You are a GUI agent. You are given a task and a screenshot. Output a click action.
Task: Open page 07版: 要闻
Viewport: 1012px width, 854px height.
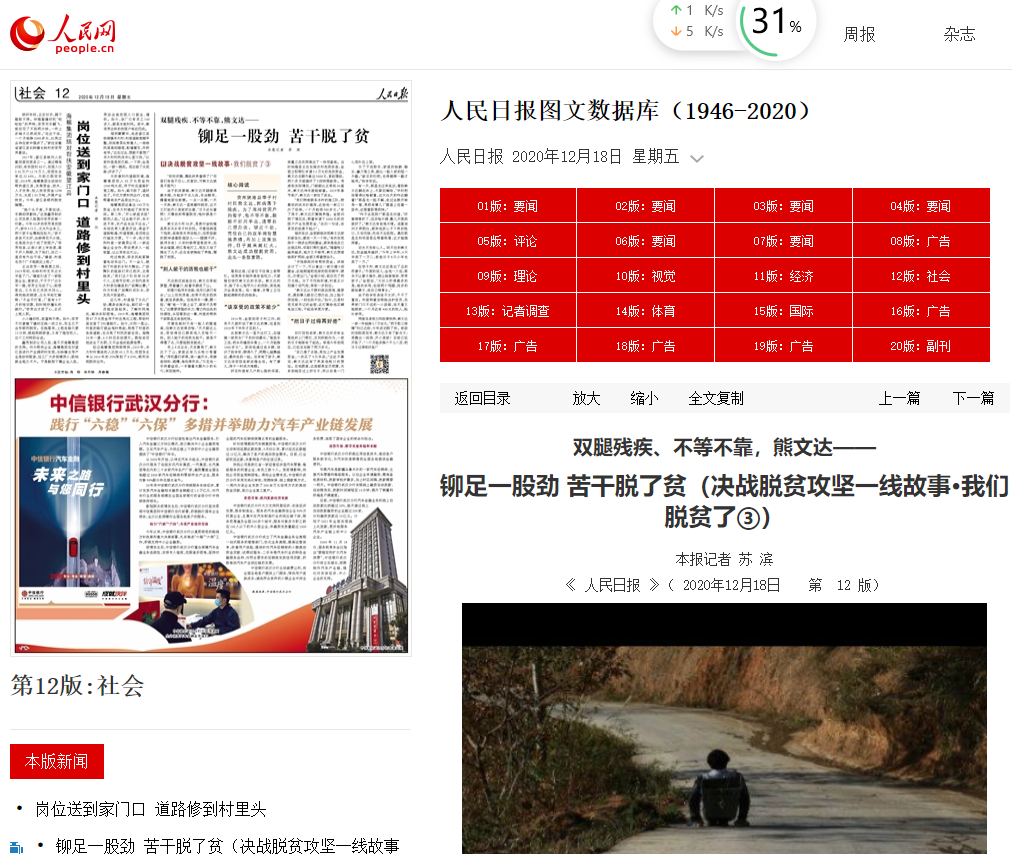[x=784, y=241]
